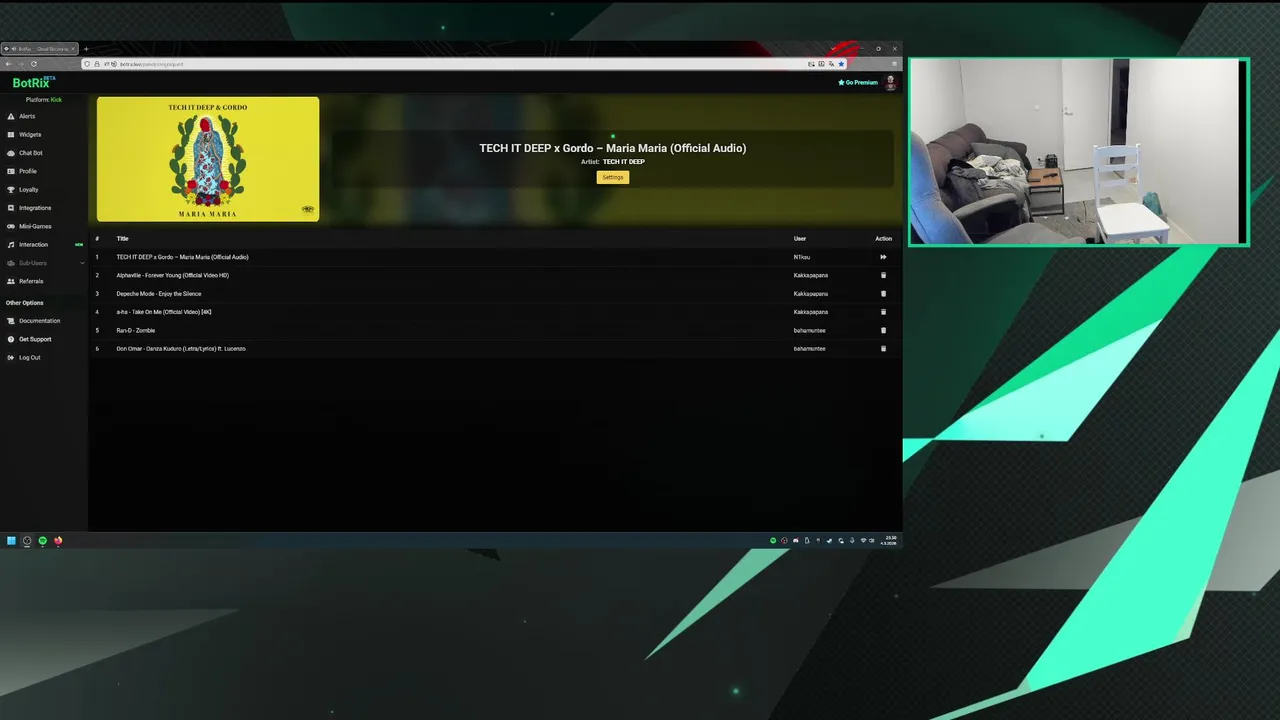Click the User column header
The width and height of the screenshot is (1280, 720).
[x=800, y=239]
